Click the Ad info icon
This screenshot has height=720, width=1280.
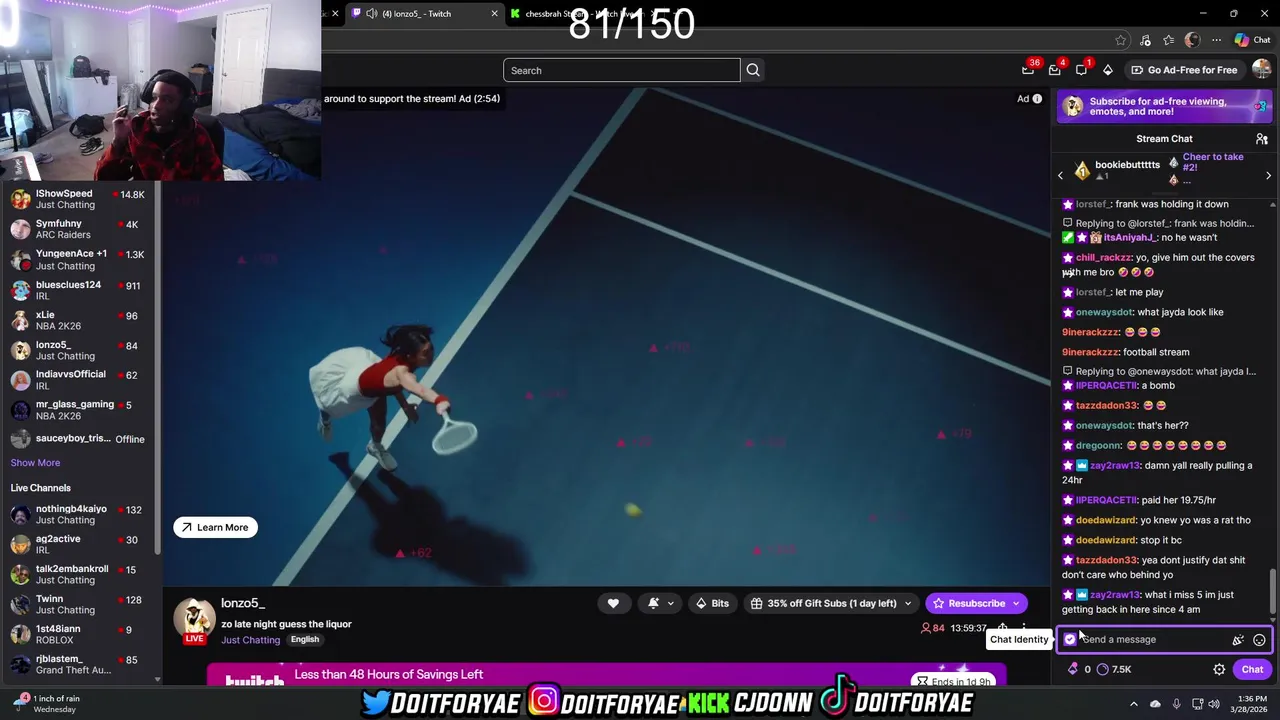(1037, 99)
